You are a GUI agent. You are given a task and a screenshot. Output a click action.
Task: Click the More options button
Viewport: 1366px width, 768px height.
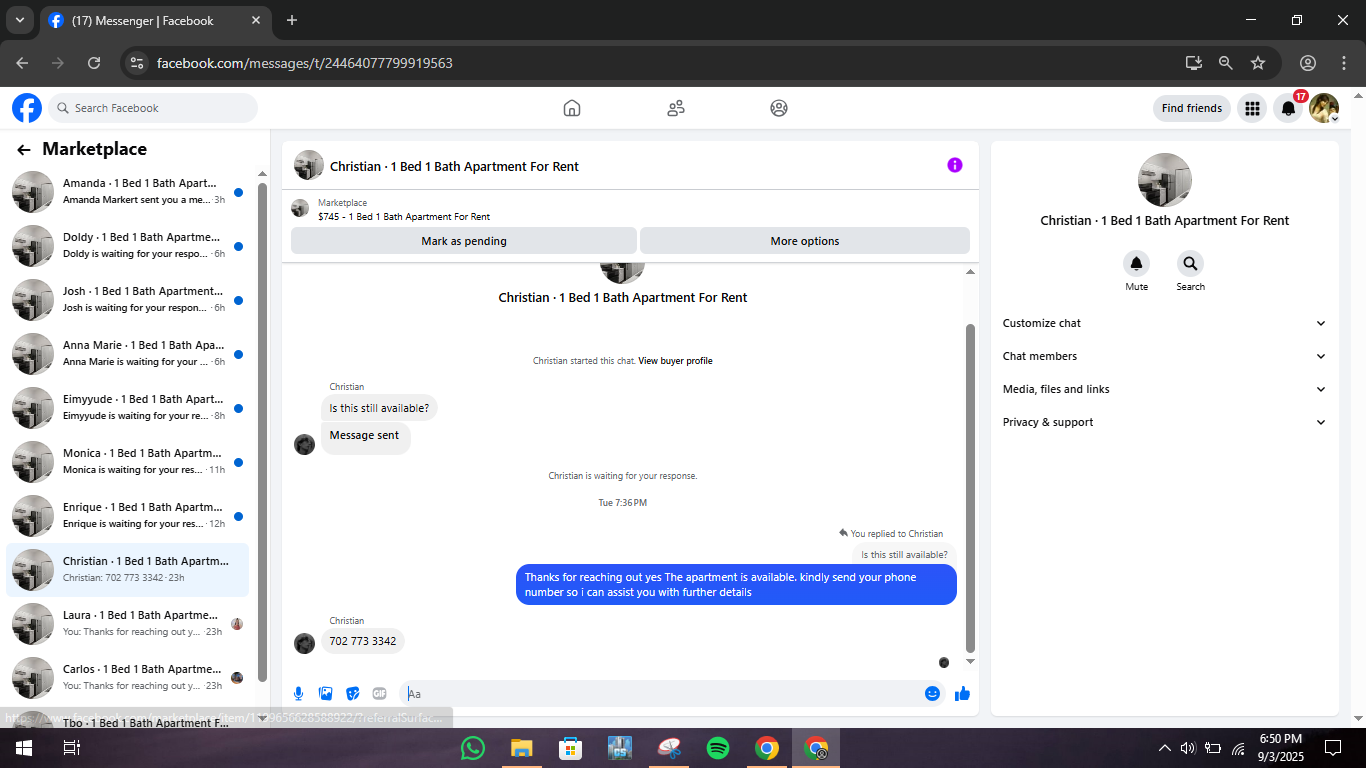(805, 241)
